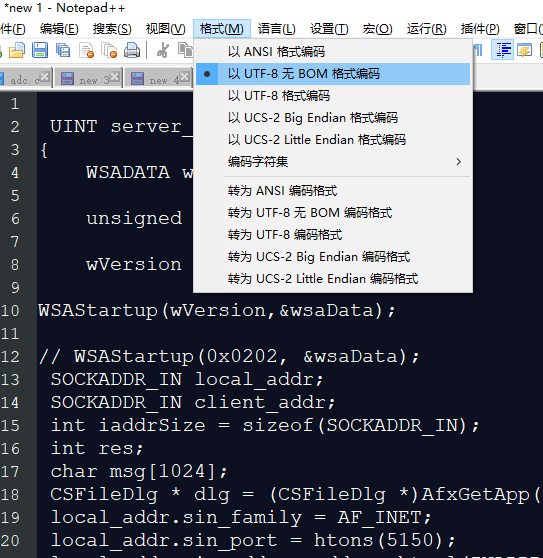Close the new 4 tab
Viewport: 543px width, 558px height.
(184, 76)
